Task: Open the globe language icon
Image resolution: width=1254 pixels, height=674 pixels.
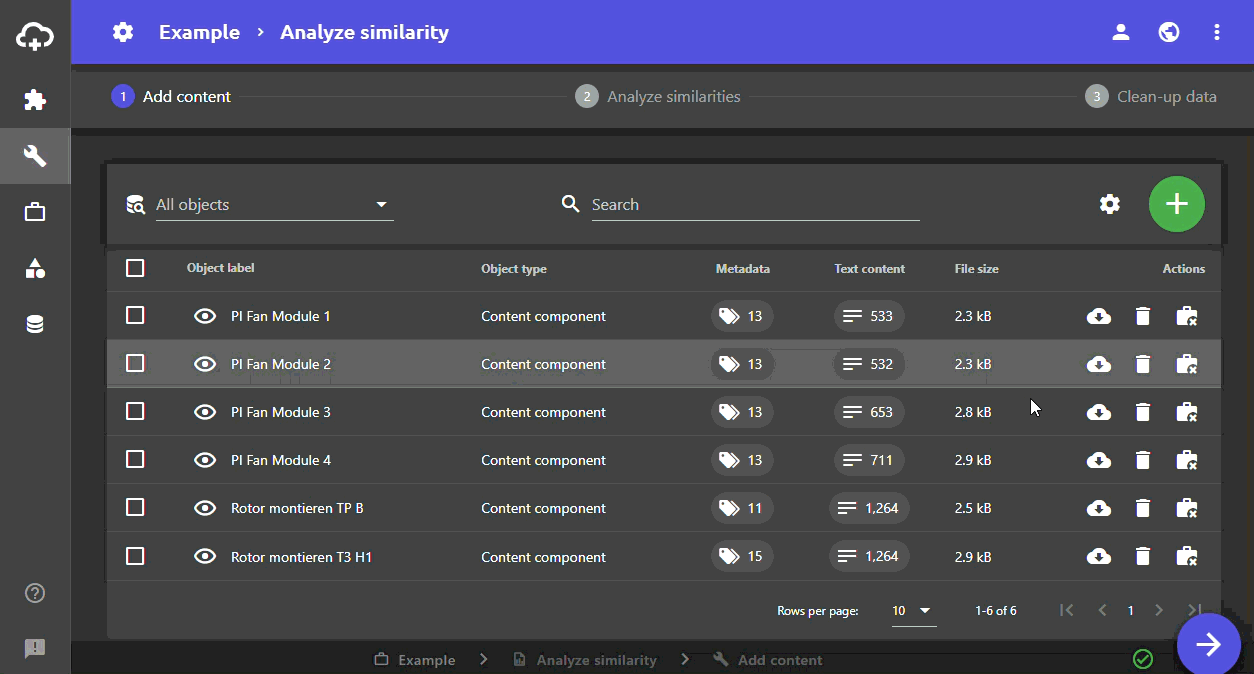Action: 1168,32
